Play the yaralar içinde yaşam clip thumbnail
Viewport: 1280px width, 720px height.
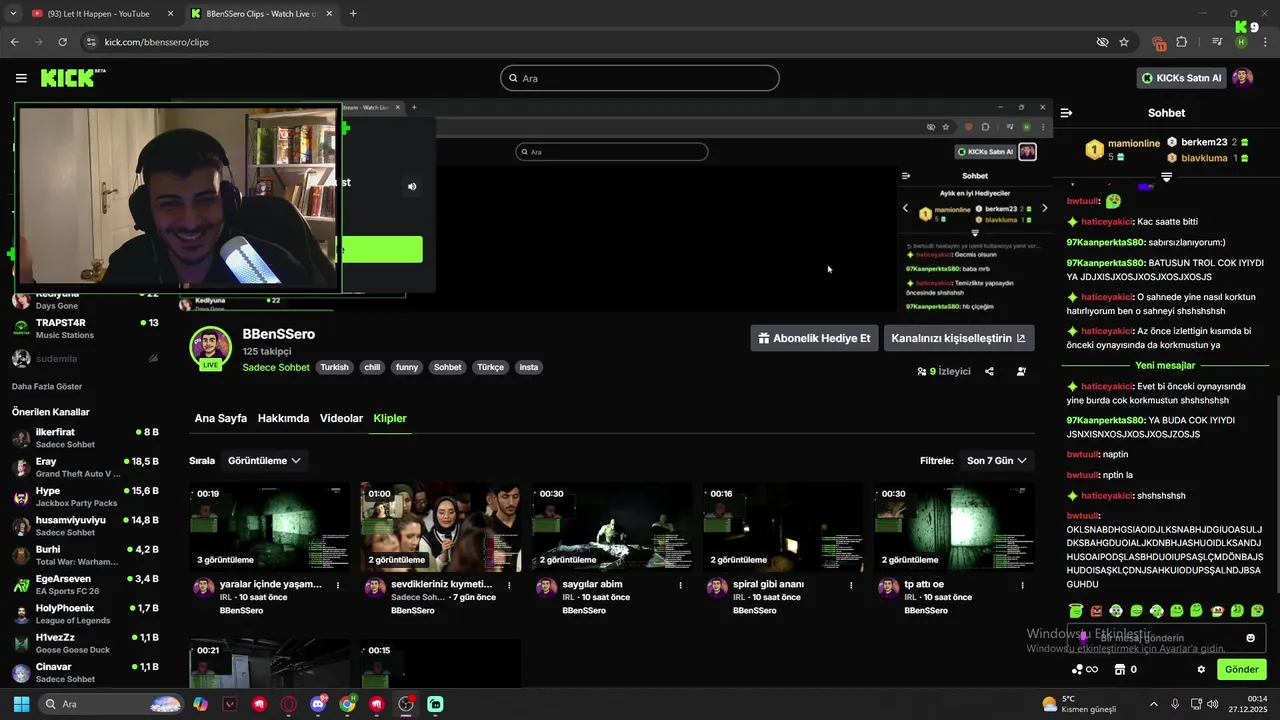270,527
